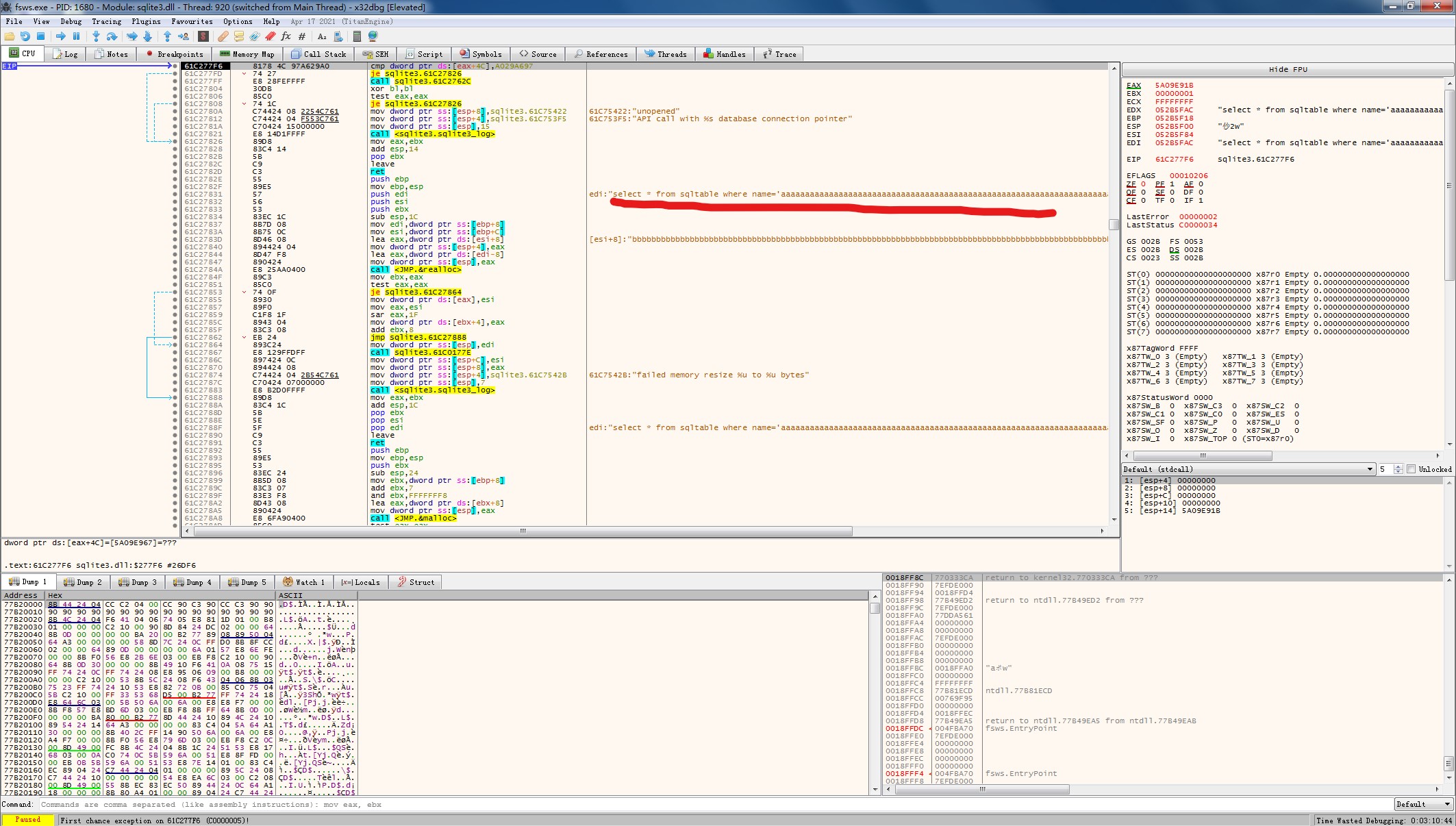Open the File menu
The height and width of the screenshot is (826, 1456).
click(14, 21)
